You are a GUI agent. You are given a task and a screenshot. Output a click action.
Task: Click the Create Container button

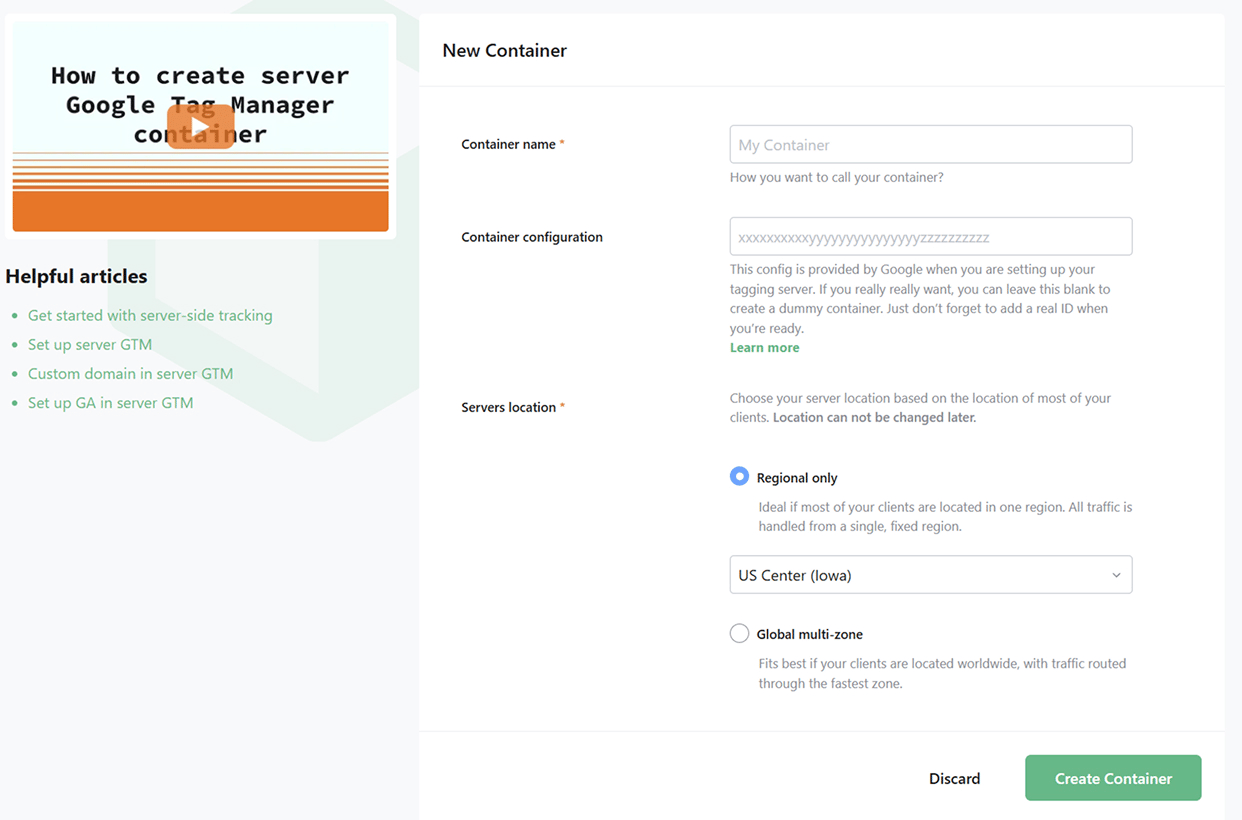click(x=1113, y=778)
